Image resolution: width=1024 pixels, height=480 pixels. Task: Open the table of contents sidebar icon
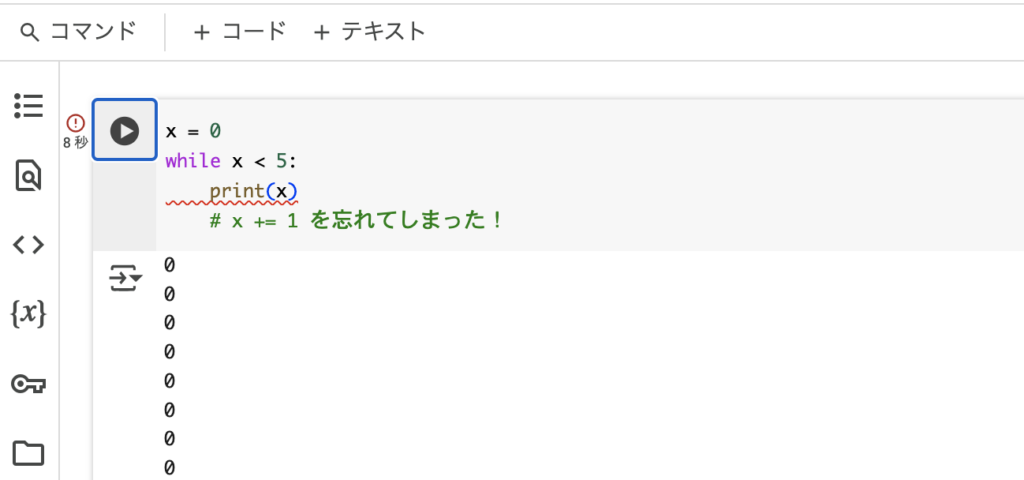tap(29, 106)
